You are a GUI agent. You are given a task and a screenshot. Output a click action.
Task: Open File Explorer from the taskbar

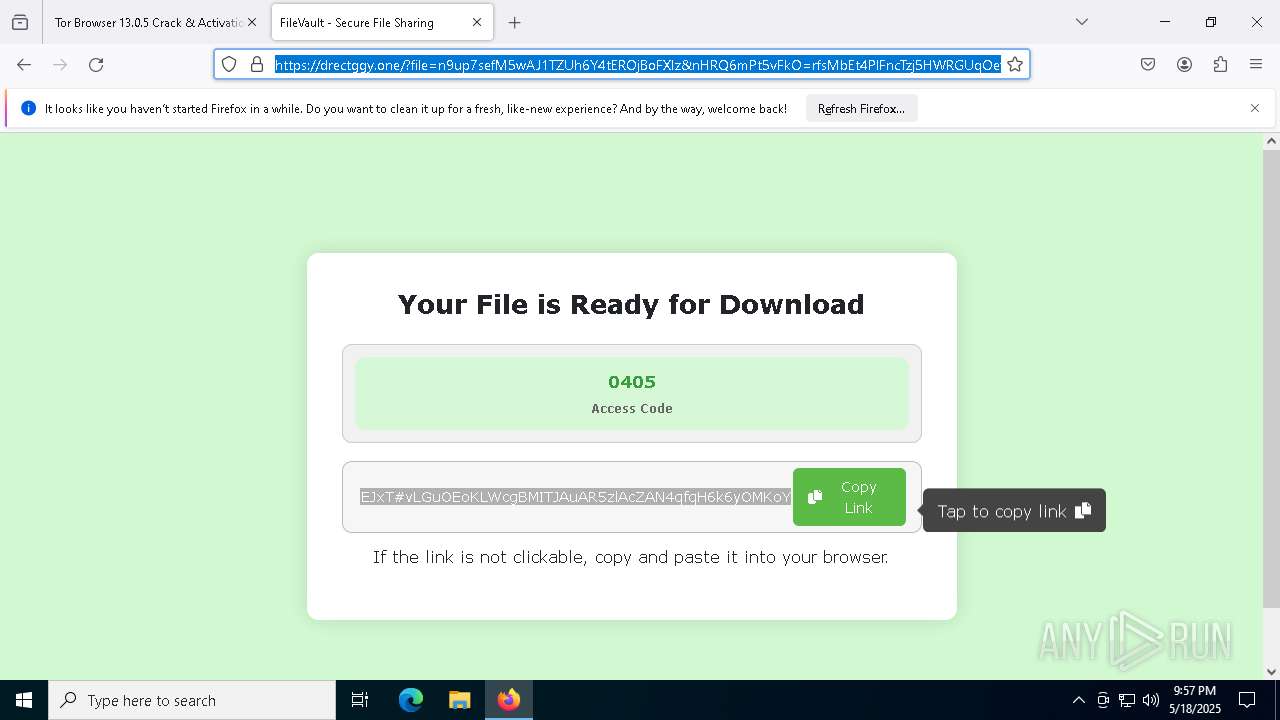pyautogui.click(x=459, y=700)
